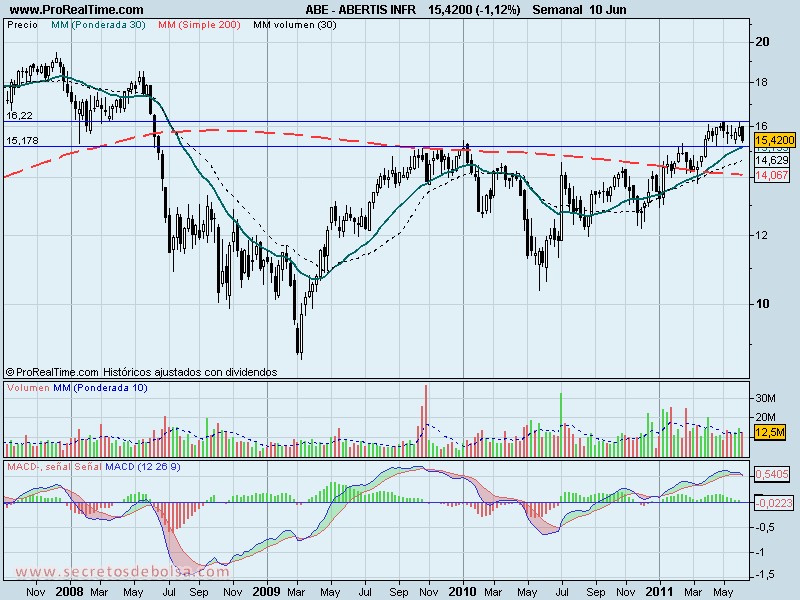Click the red 14,067 moving average tag

(x=772, y=175)
